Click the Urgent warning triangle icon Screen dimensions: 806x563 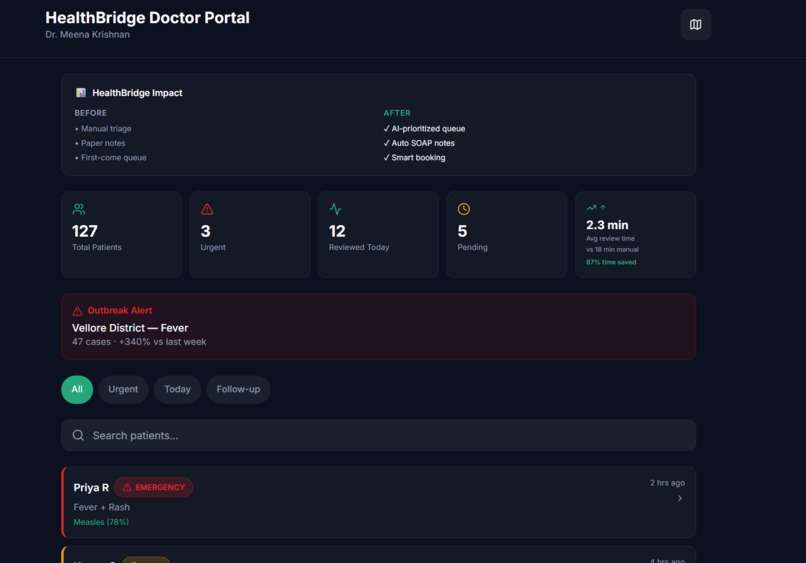pos(207,209)
